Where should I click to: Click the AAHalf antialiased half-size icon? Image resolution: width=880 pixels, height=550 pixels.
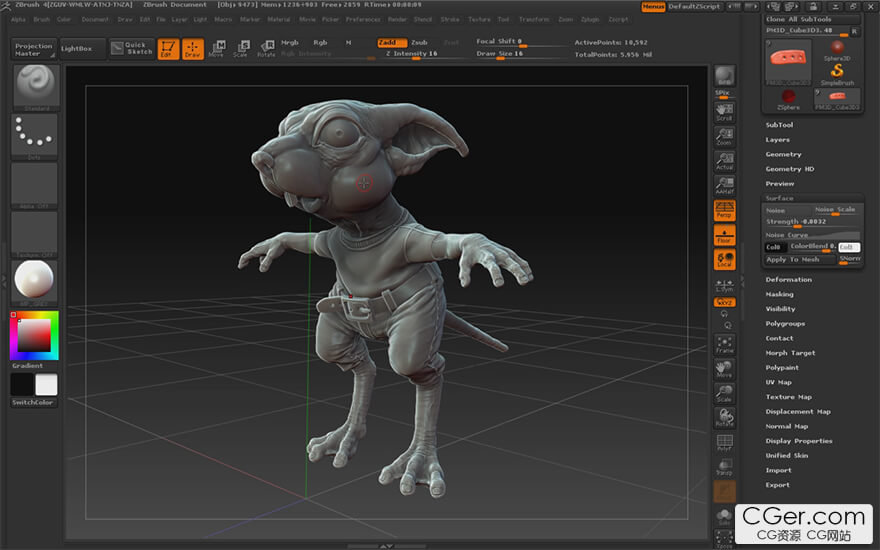point(724,185)
